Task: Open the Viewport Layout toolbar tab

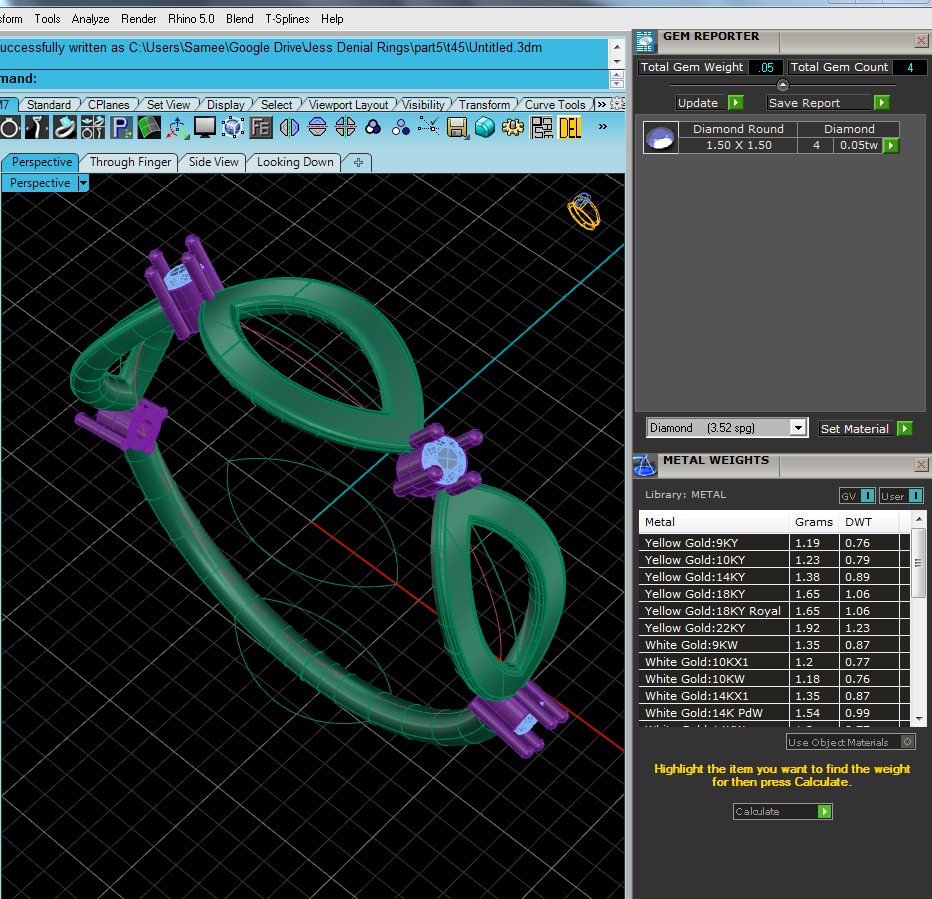Action: pyautogui.click(x=348, y=105)
